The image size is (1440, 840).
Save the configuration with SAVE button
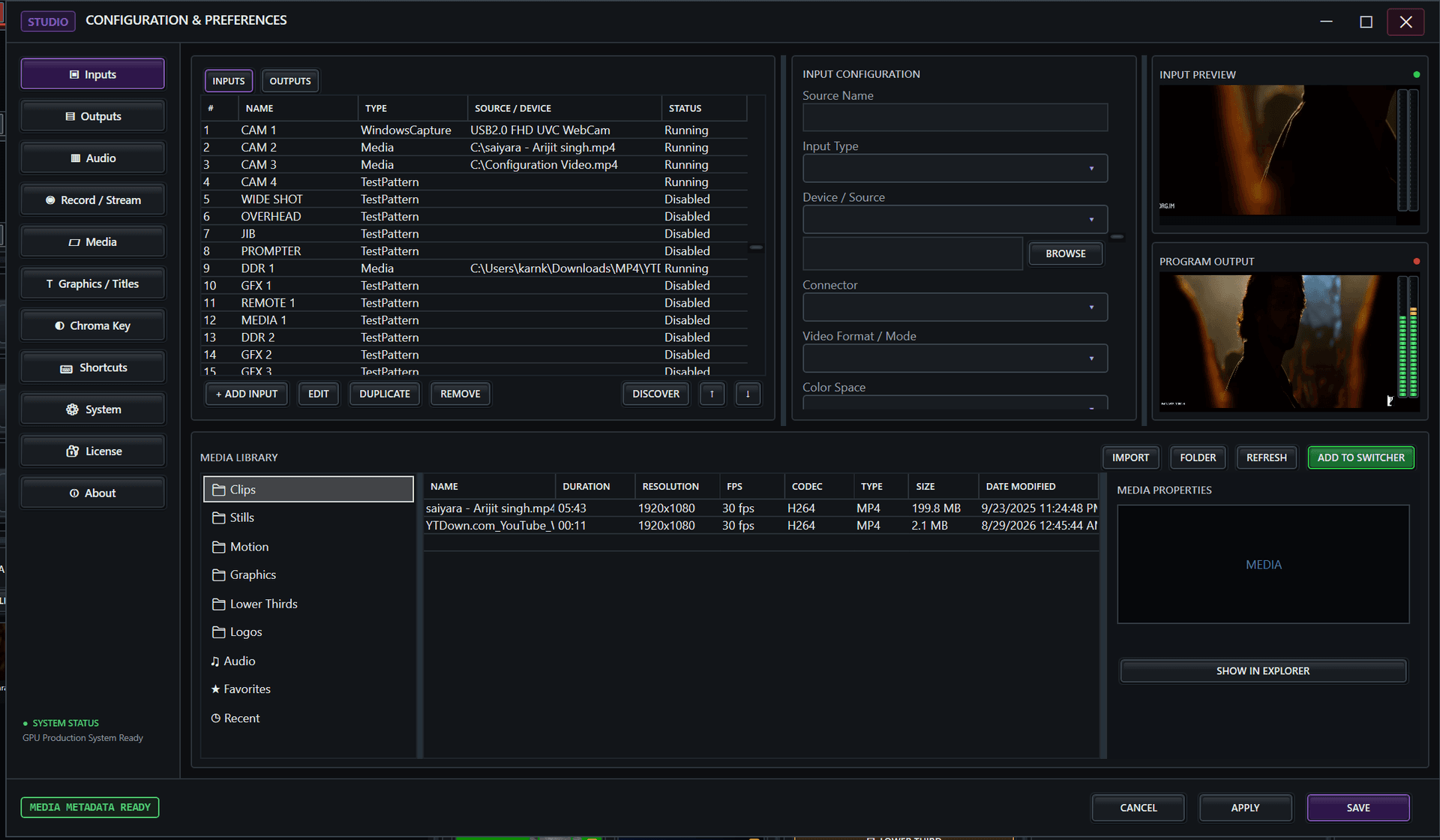coord(1358,808)
